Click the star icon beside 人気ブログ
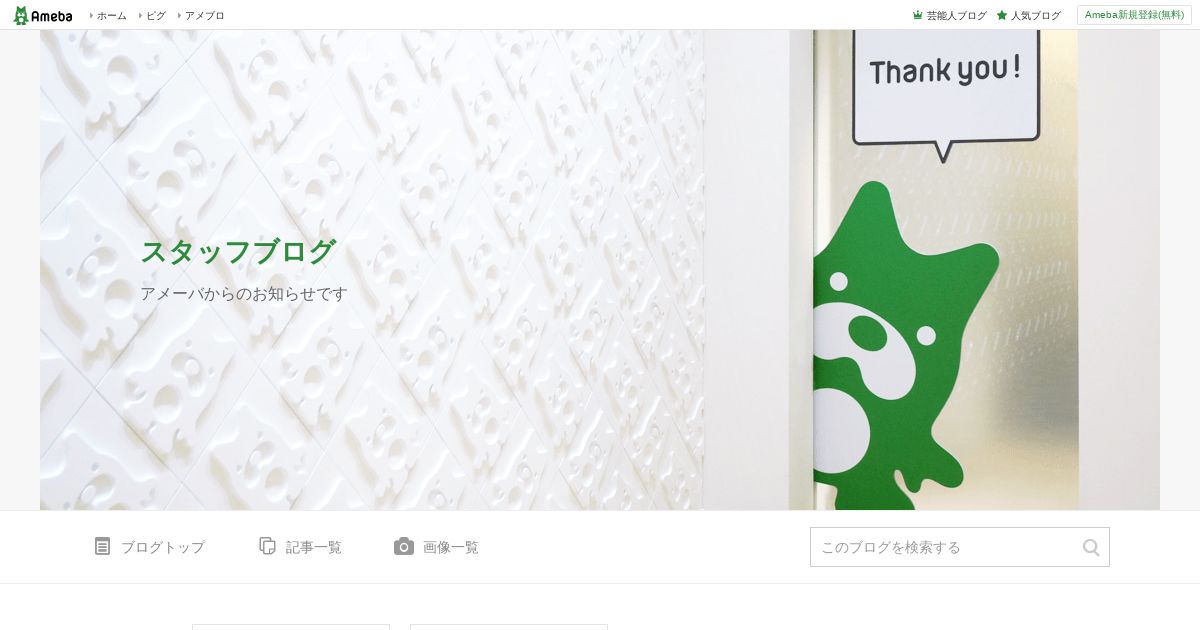 coord(1002,15)
